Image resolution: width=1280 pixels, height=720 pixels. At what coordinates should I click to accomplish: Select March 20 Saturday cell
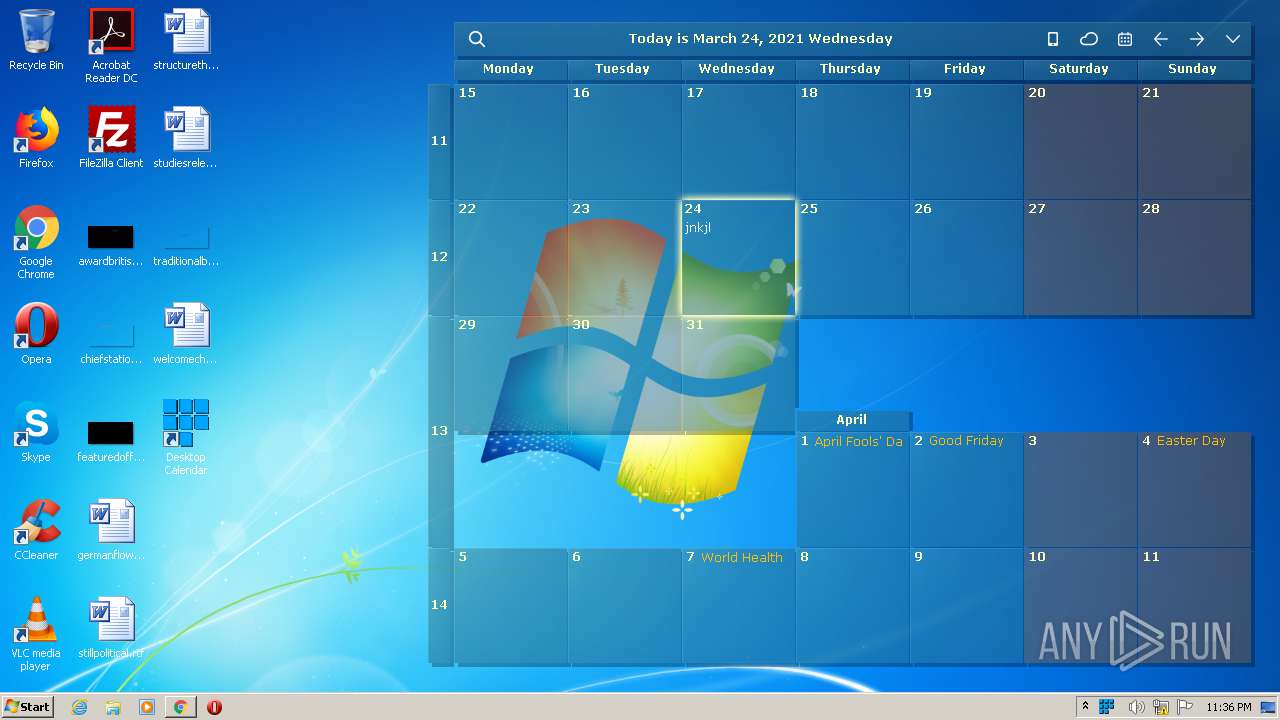tap(1080, 142)
